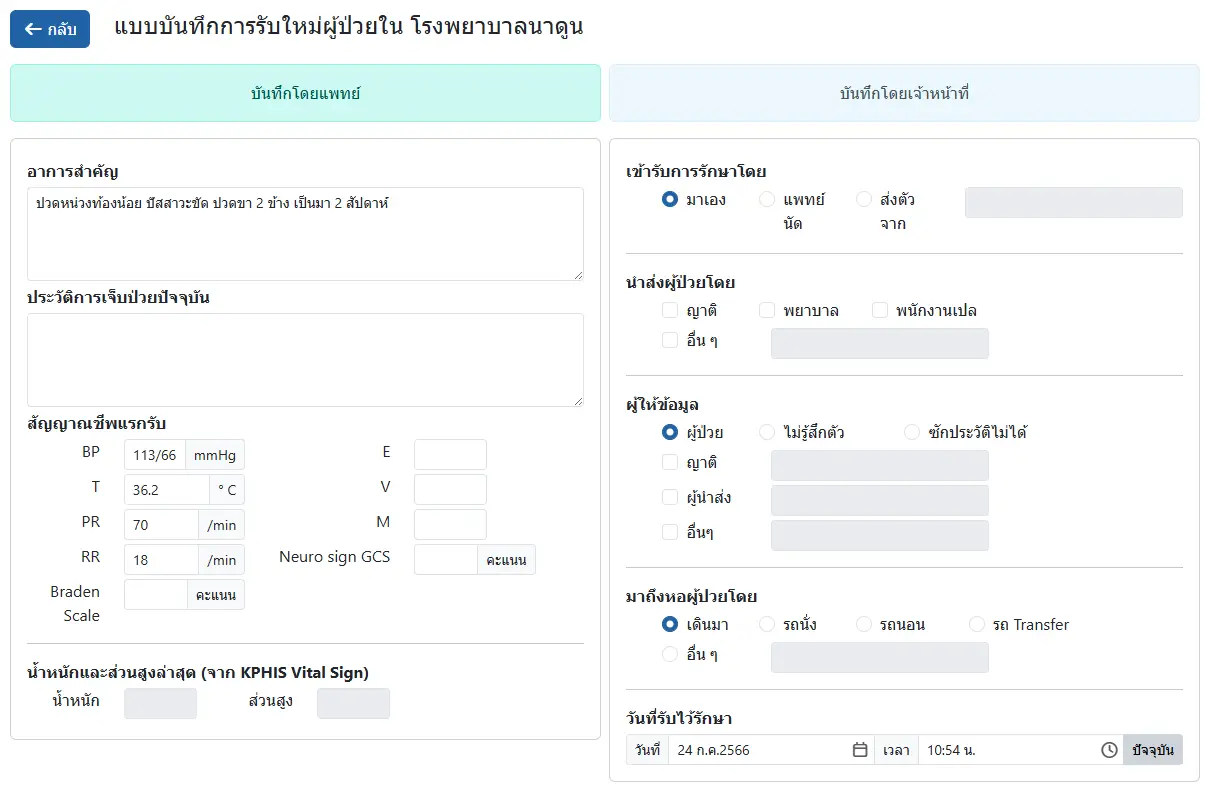Select the ซักประวัติไม่ได้ radio button
Screen dimensions: 1210x787
[911, 433]
